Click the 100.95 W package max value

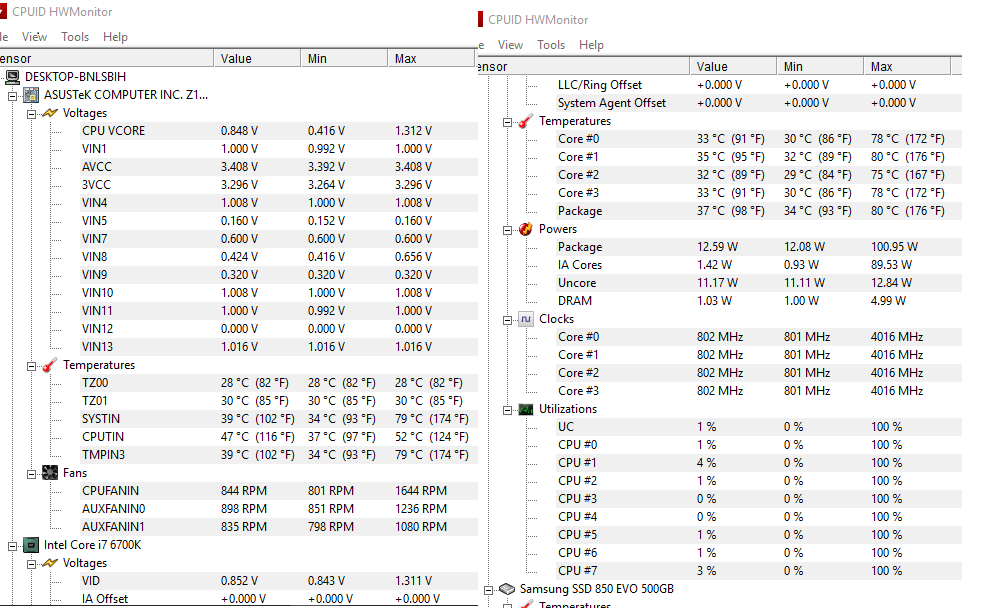[894, 247]
